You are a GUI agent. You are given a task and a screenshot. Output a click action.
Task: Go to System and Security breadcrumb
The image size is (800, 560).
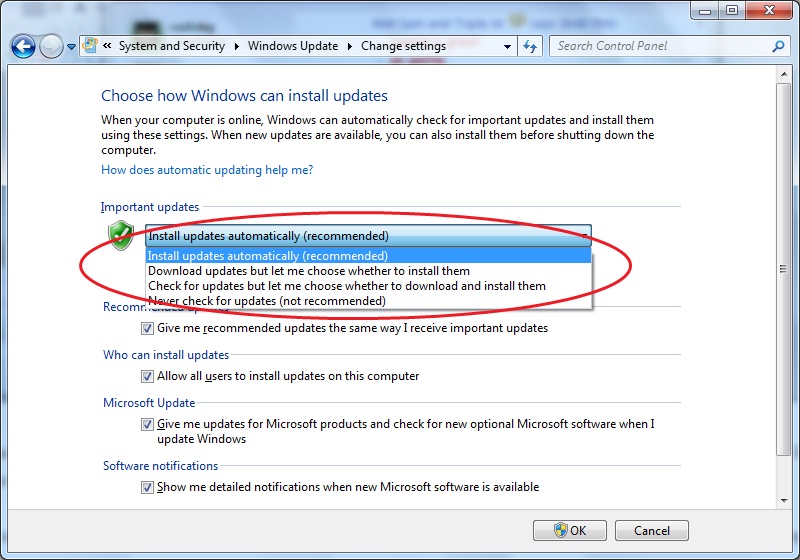(x=172, y=46)
